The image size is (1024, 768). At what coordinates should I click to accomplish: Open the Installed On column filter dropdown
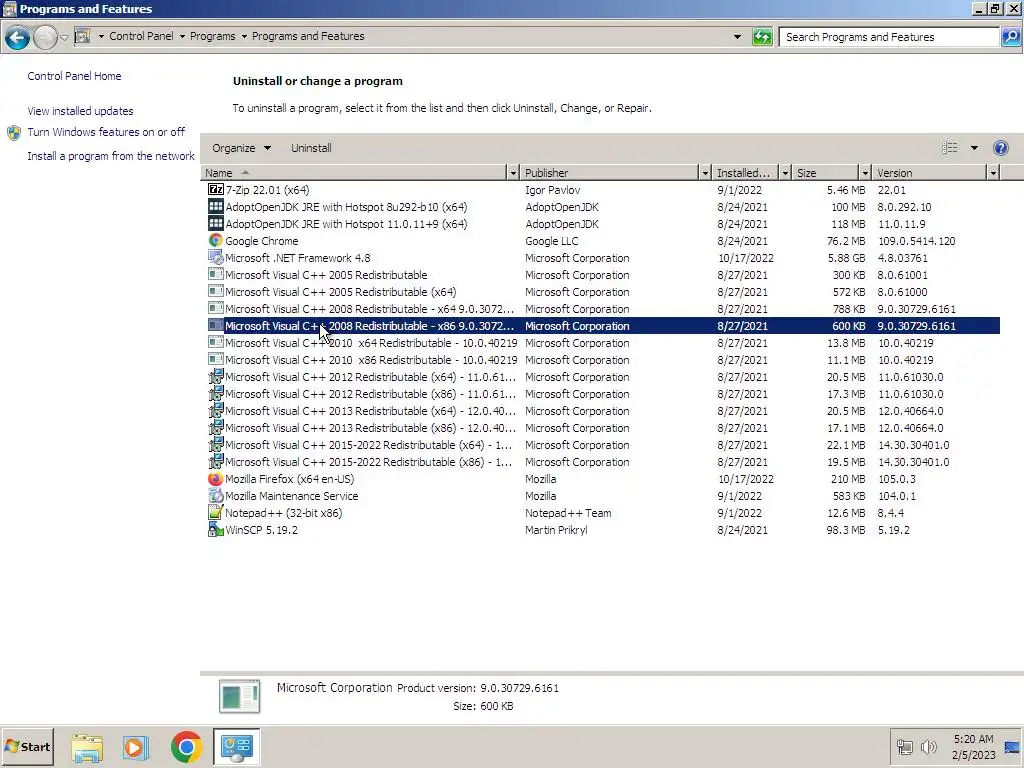[x=785, y=173]
